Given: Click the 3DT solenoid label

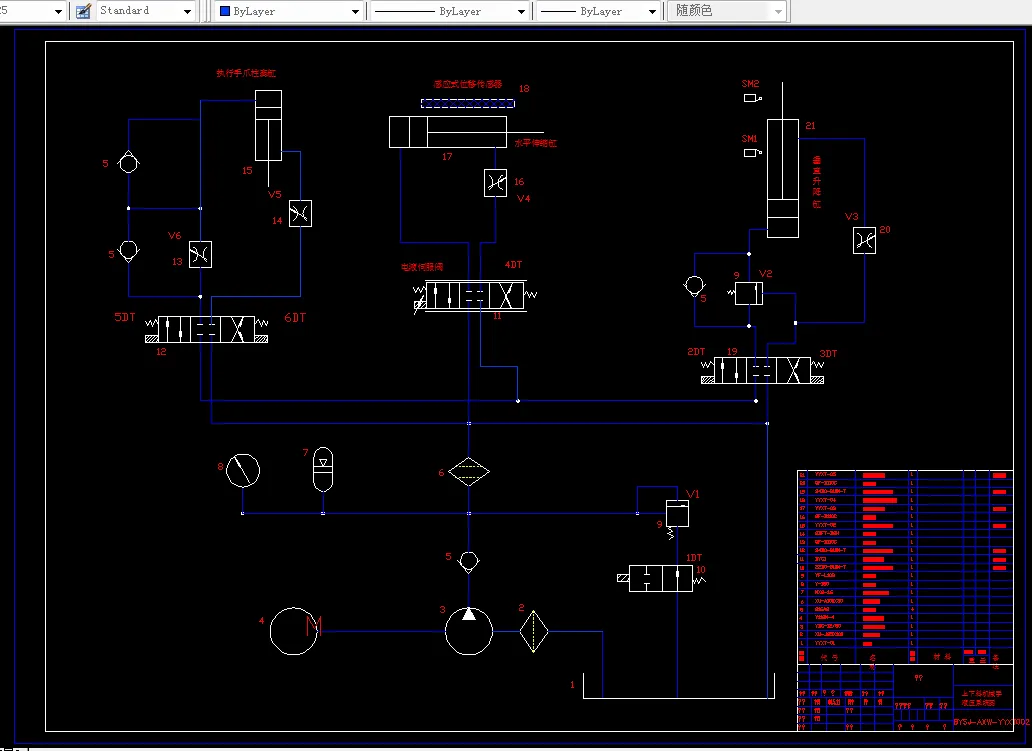Looking at the screenshot, I should [828, 353].
